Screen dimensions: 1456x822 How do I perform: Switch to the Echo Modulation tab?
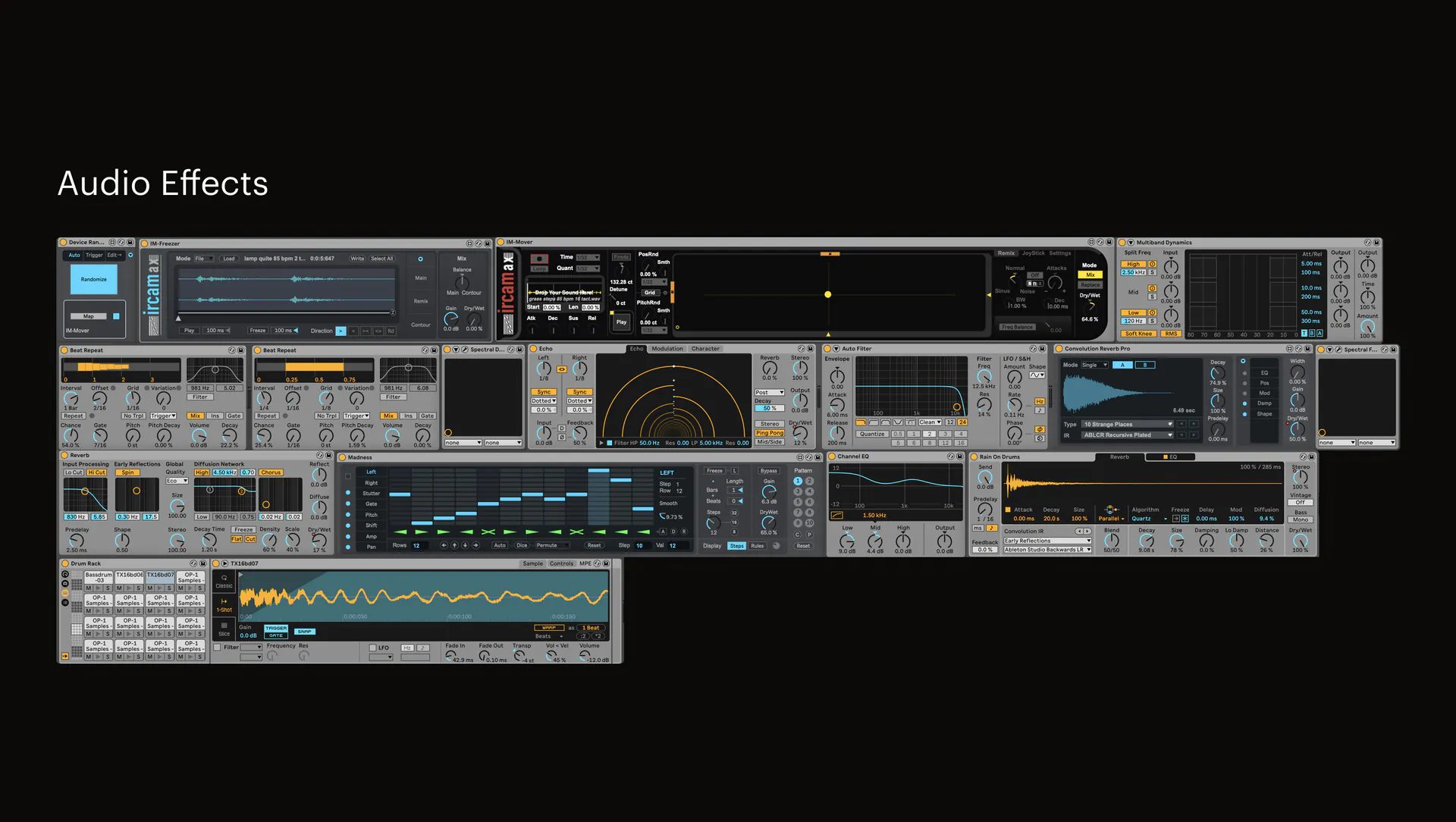pyautogui.click(x=667, y=349)
